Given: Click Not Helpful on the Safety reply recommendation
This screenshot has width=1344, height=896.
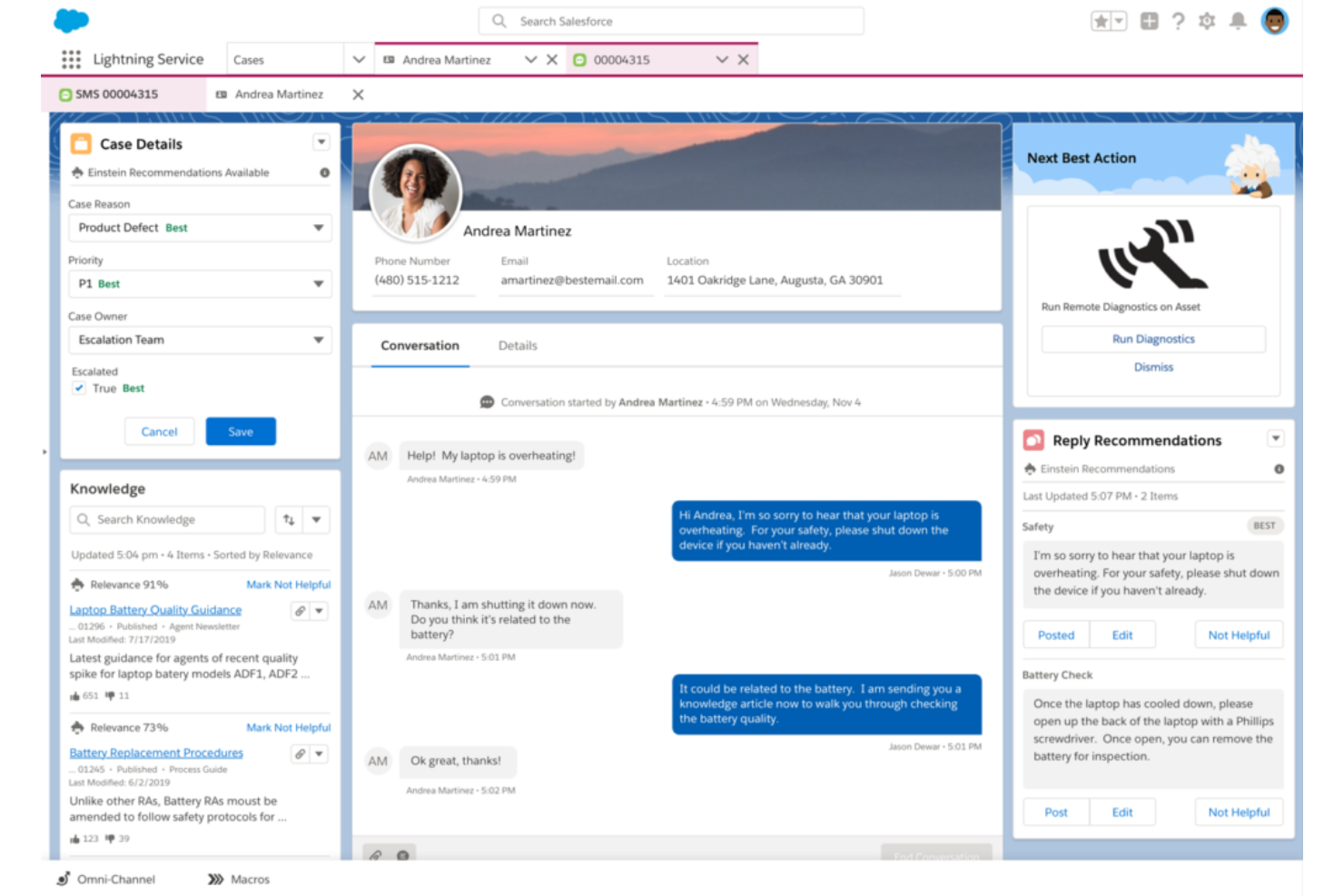Looking at the screenshot, I should (1238, 635).
